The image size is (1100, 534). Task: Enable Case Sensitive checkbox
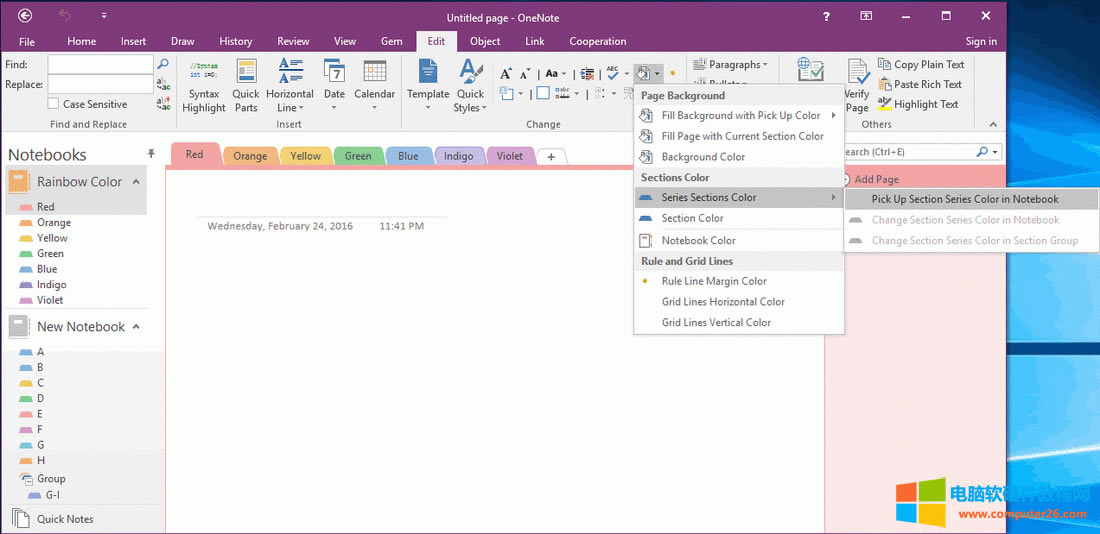tap(54, 104)
